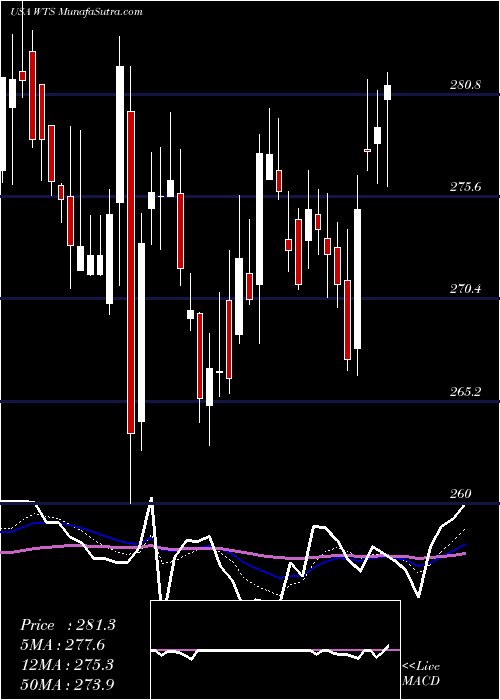Click the 275.6 price level label
500x700 pixels.
[465, 187]
